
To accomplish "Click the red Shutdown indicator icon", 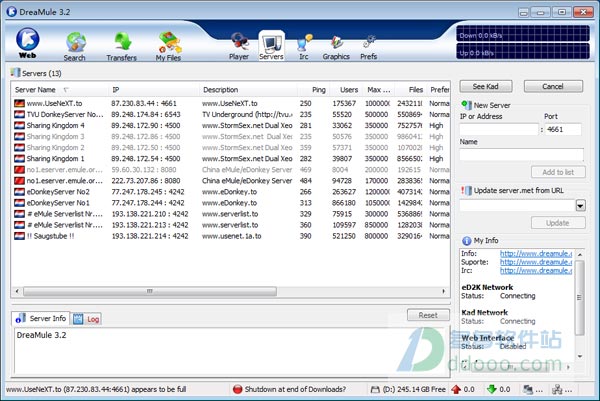I will coord(237,389).
